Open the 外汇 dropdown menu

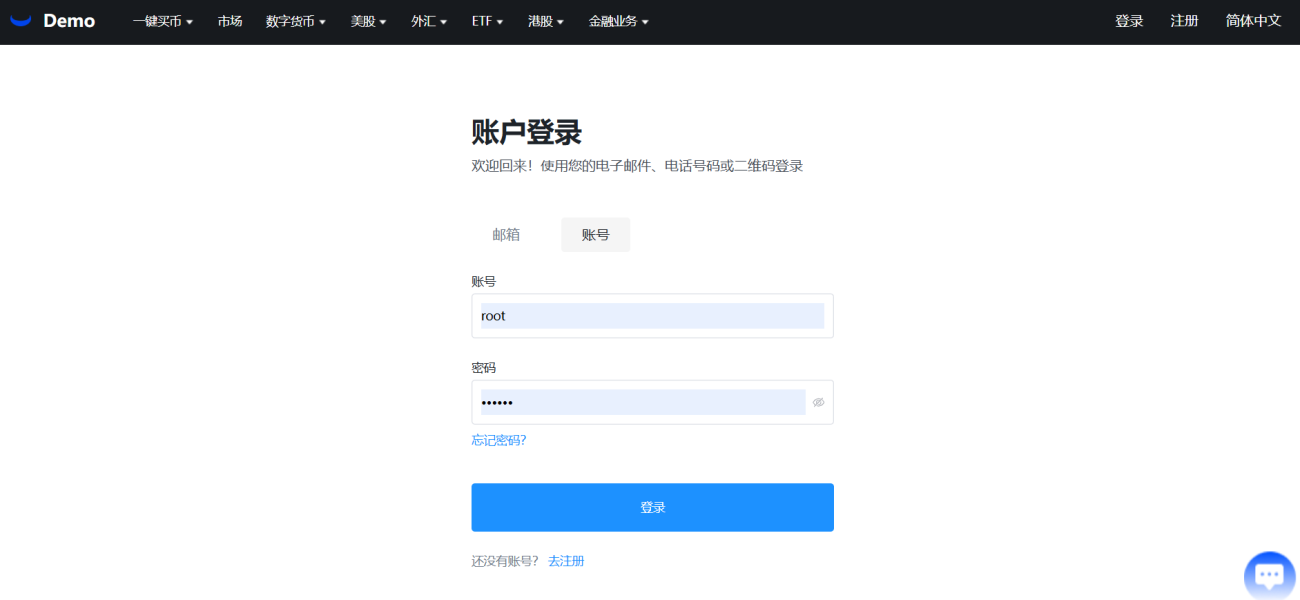[x=429, y=21]
